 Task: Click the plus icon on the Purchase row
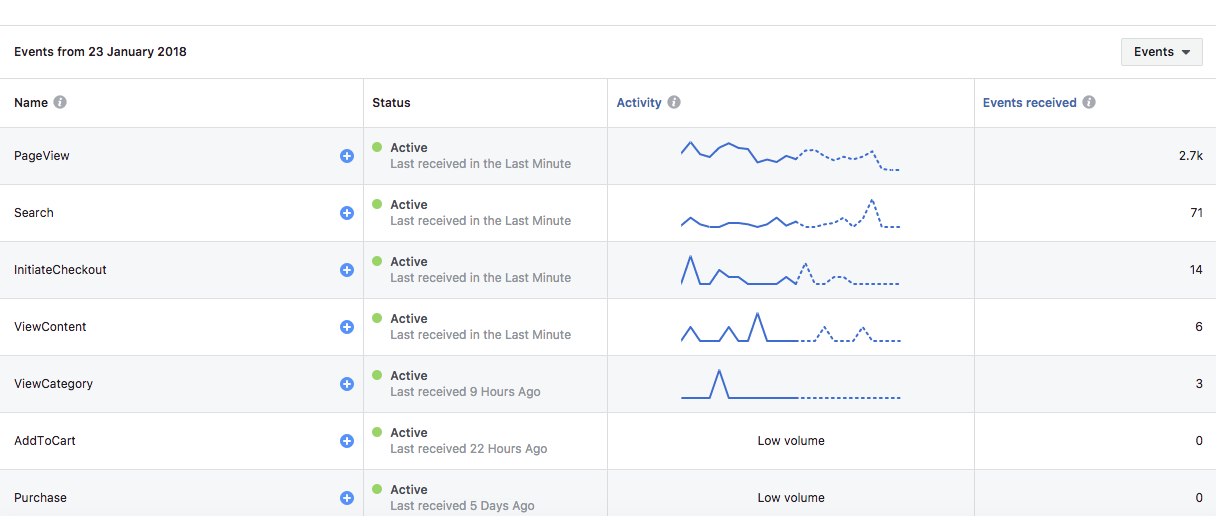(x=347, y=498)
